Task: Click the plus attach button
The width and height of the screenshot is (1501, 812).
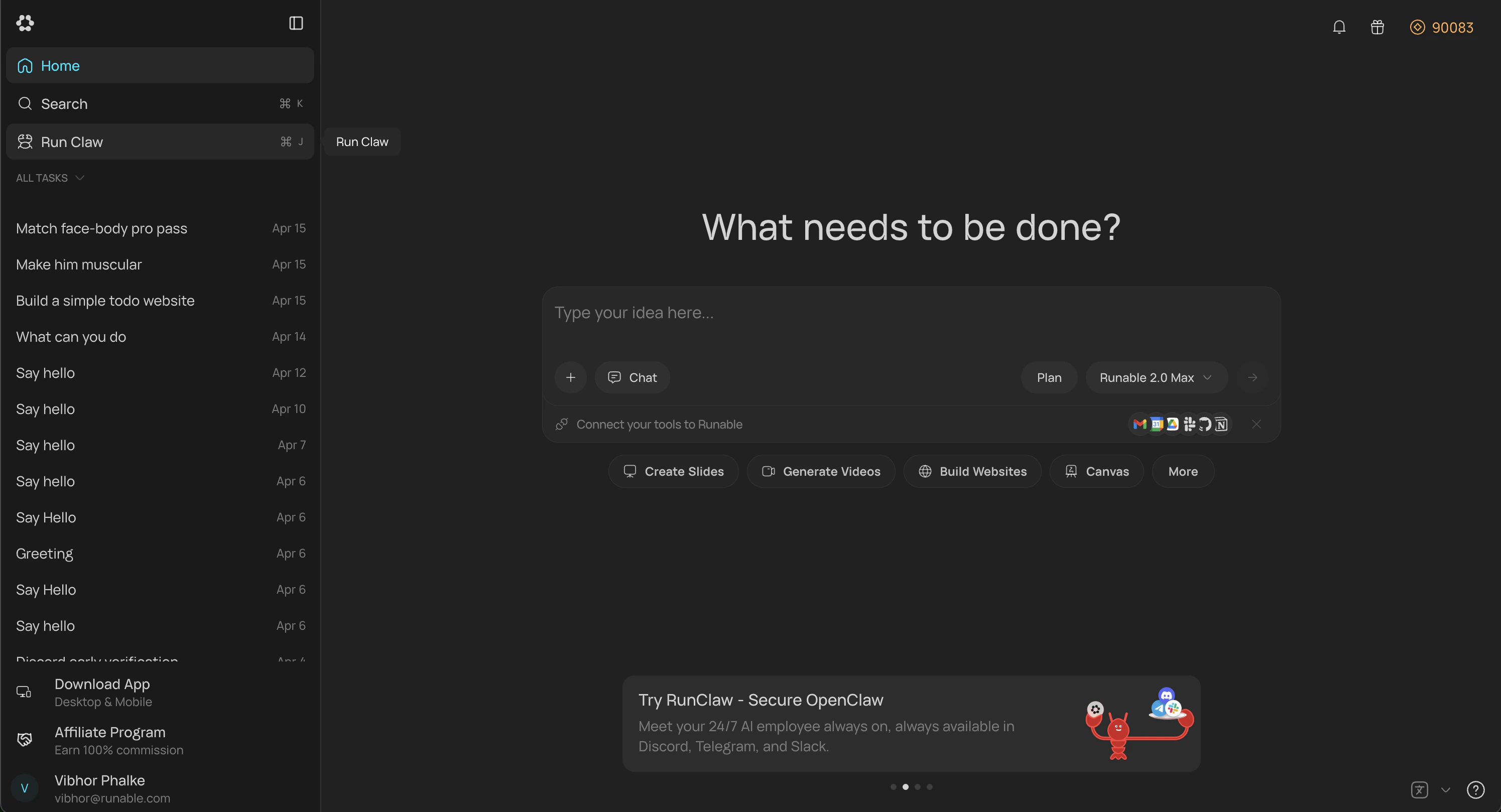Action: 570,377
